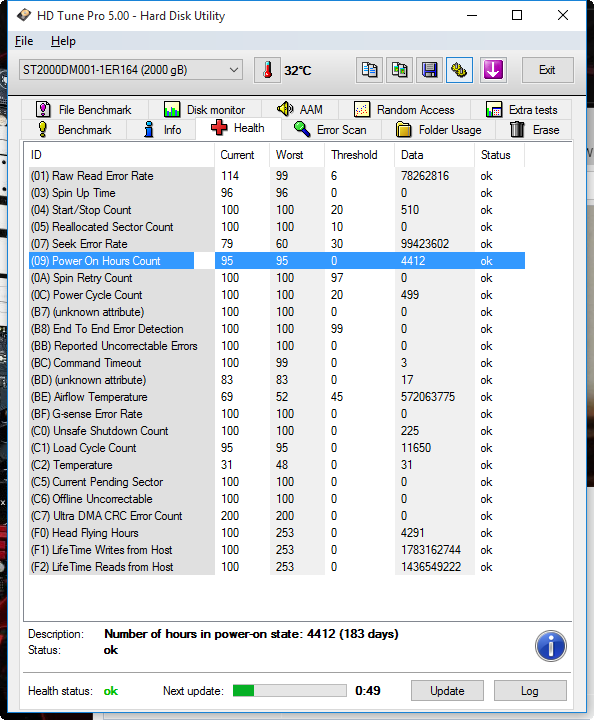This screenshot has width=594, height=720.
Task: Switch to the File Benchmark tab
Action: (84, 110)
